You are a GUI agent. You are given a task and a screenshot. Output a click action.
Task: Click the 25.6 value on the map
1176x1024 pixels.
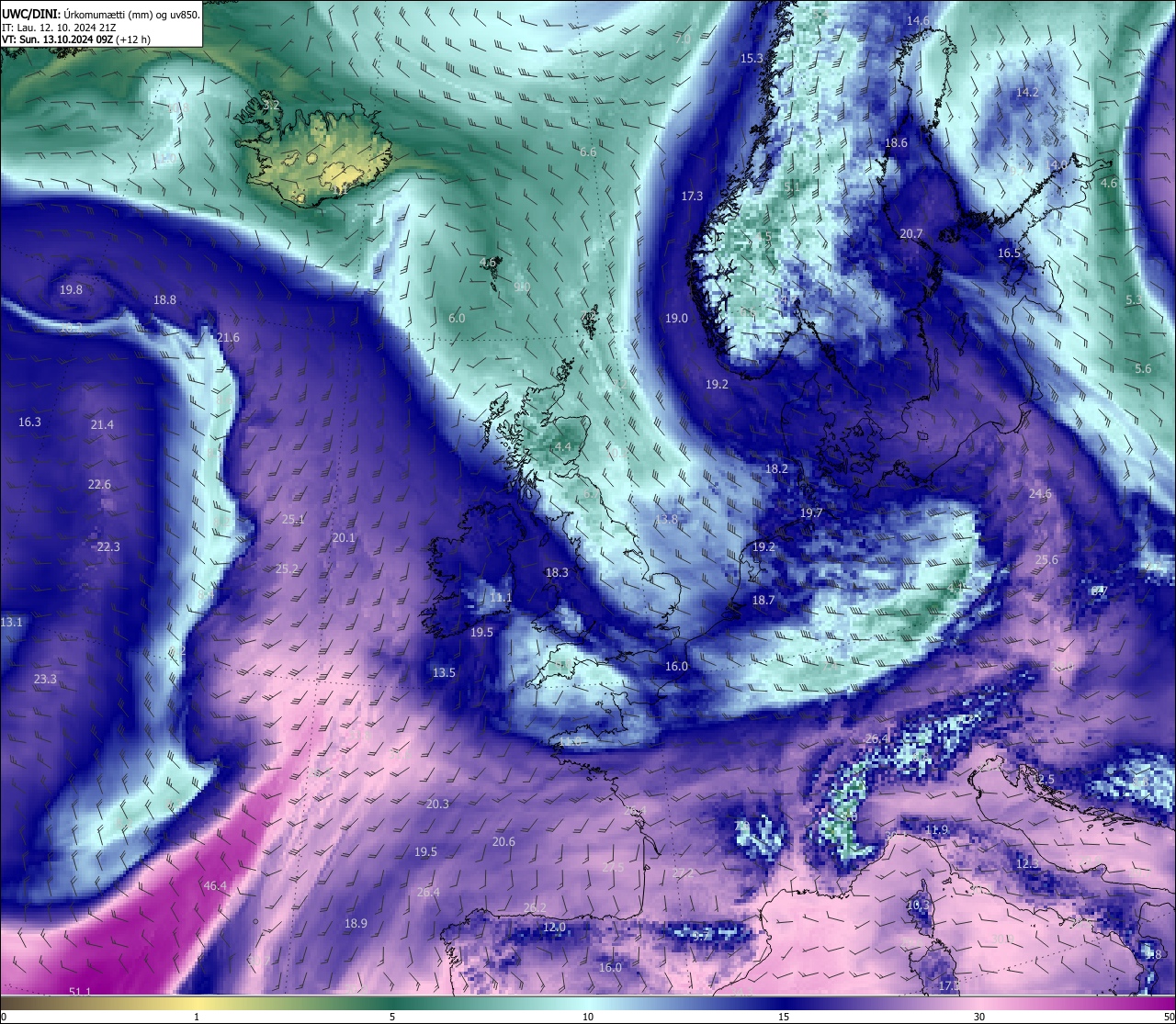(x=1046, y=560)
